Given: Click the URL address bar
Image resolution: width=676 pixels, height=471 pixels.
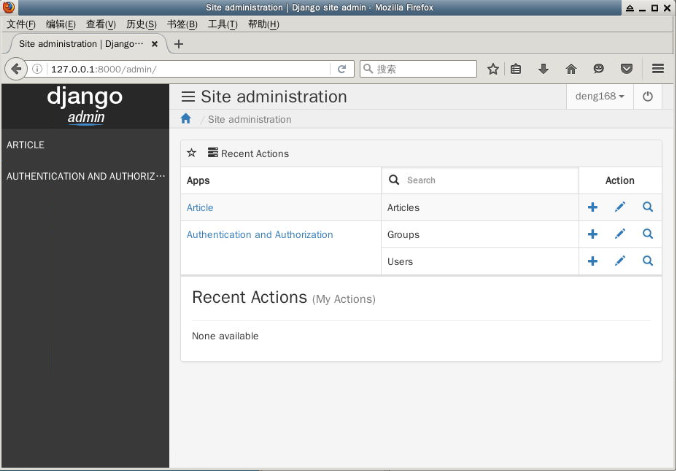Looking at the screenshot, I should (x=190, y=69).
